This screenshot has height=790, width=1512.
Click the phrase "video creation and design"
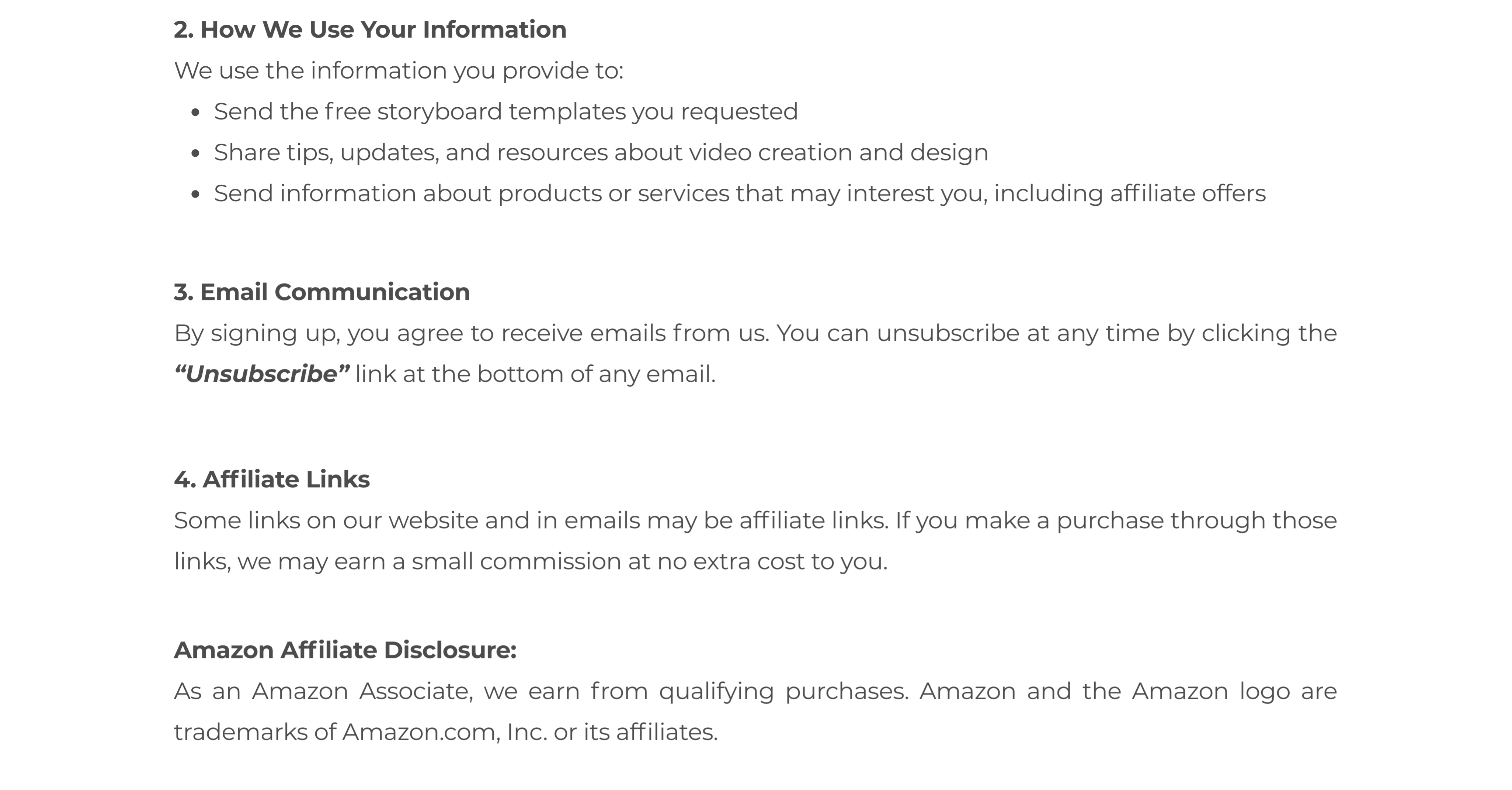pos(838,153)
